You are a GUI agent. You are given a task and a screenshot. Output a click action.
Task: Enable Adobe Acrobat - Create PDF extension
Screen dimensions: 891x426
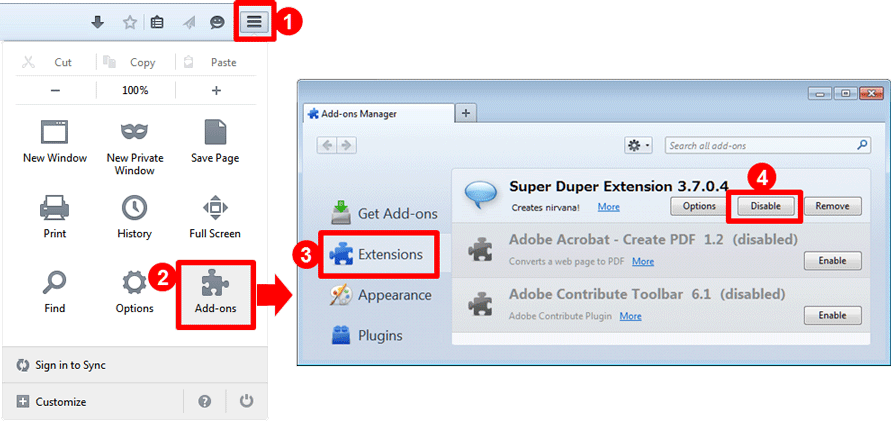(832, 261)
